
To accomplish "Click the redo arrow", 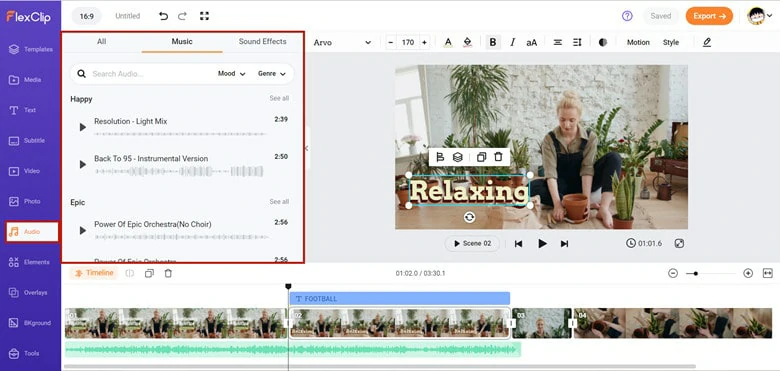I will click(x=182, y=16).
